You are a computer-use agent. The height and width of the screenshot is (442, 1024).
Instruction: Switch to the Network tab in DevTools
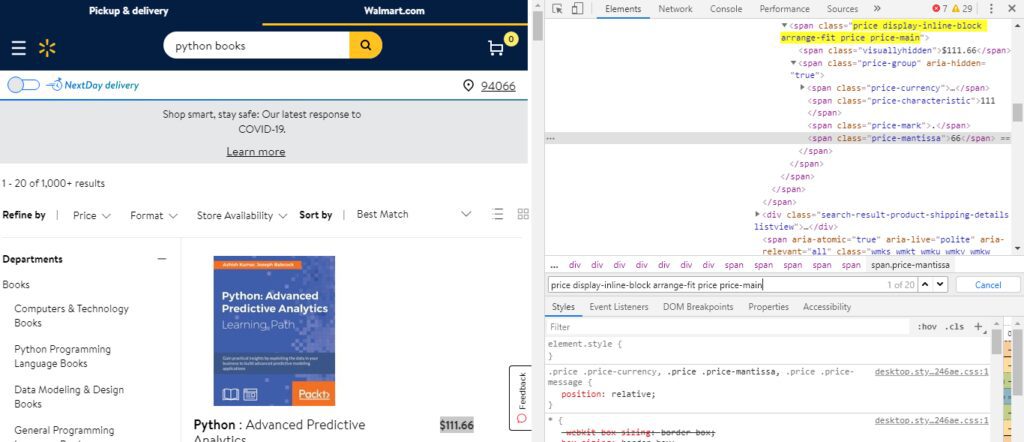(x=675, y=9)
